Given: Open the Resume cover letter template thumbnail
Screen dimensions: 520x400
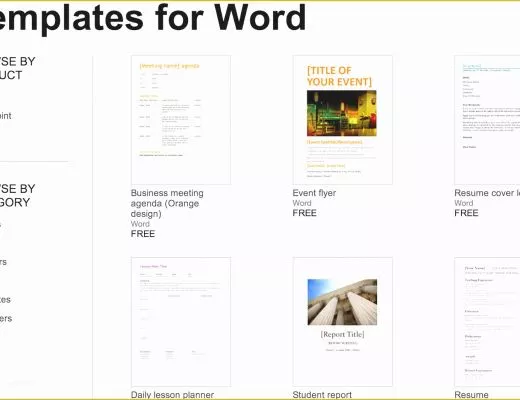Looking at the screenshot, I should coord(487,120).
